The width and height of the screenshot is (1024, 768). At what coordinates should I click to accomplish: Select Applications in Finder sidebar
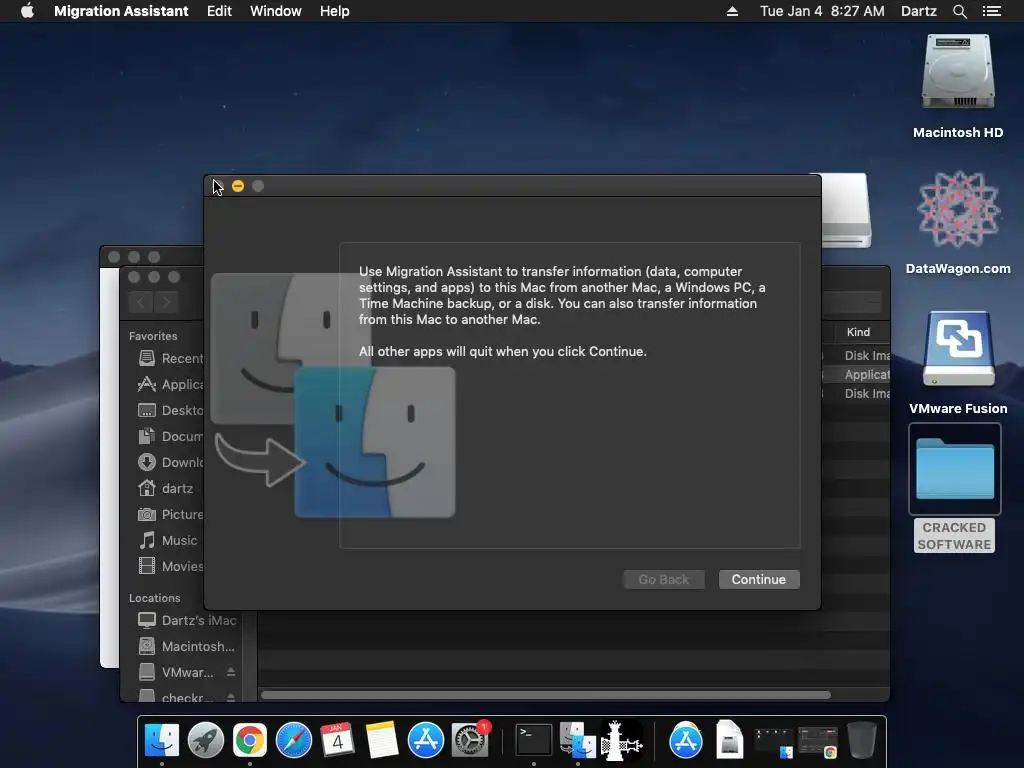tap(170, 384)
